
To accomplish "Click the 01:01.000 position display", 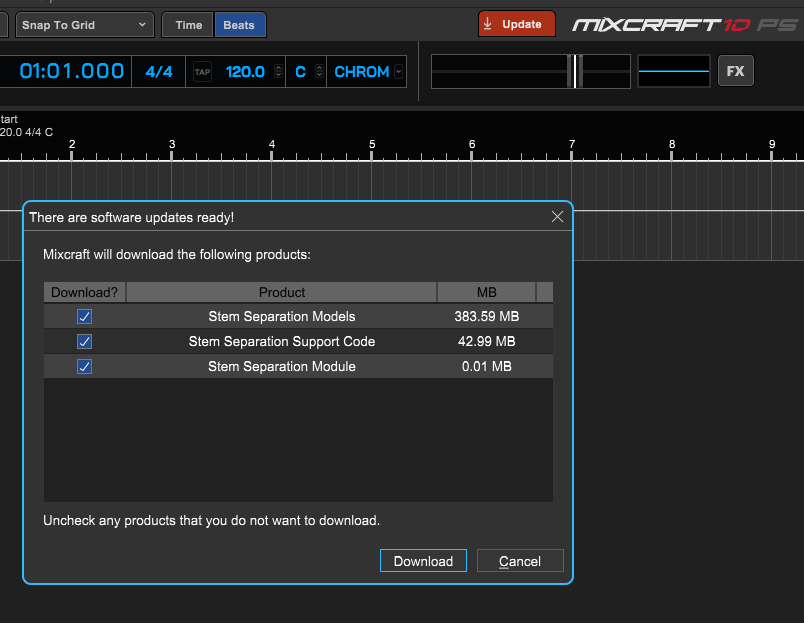I will (71, 71).
